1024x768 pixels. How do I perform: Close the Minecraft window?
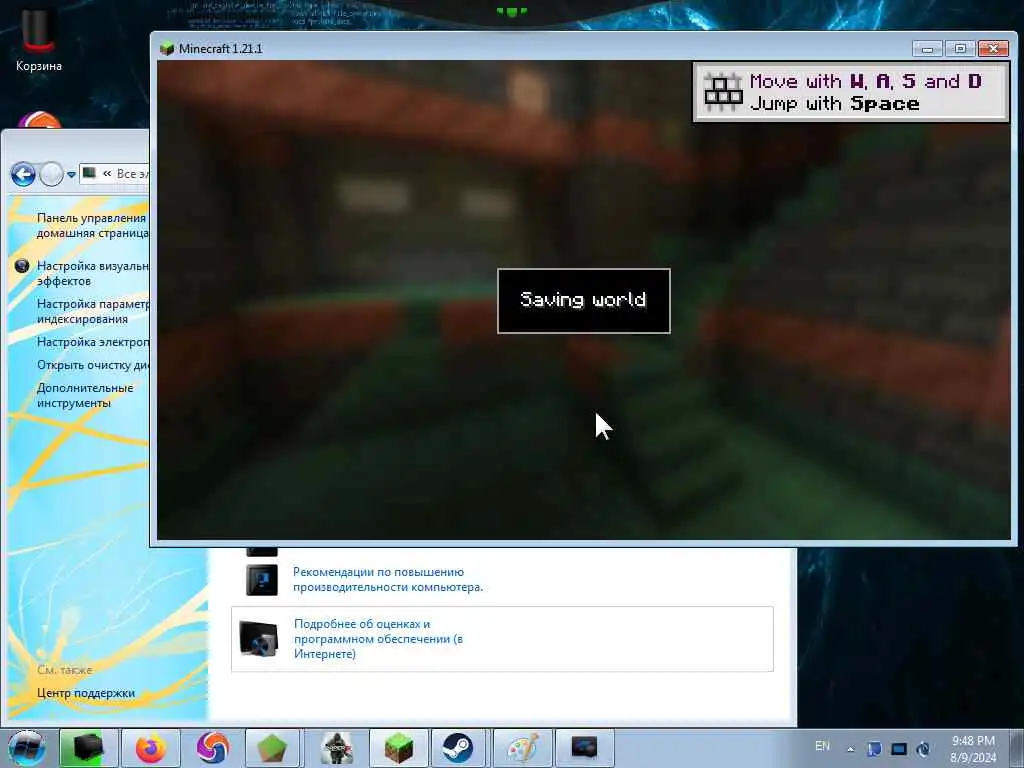pyautogui.click(x=993, y=49)
